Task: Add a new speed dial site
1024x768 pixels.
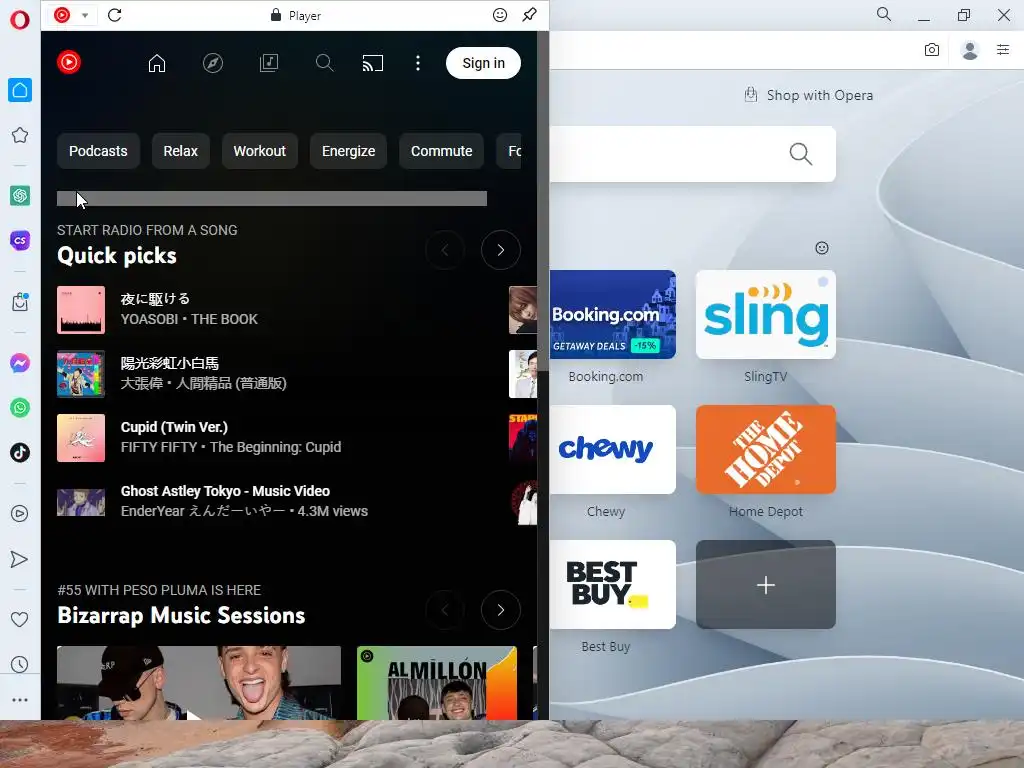Action: pyautogui.click(x=766, y=584)
